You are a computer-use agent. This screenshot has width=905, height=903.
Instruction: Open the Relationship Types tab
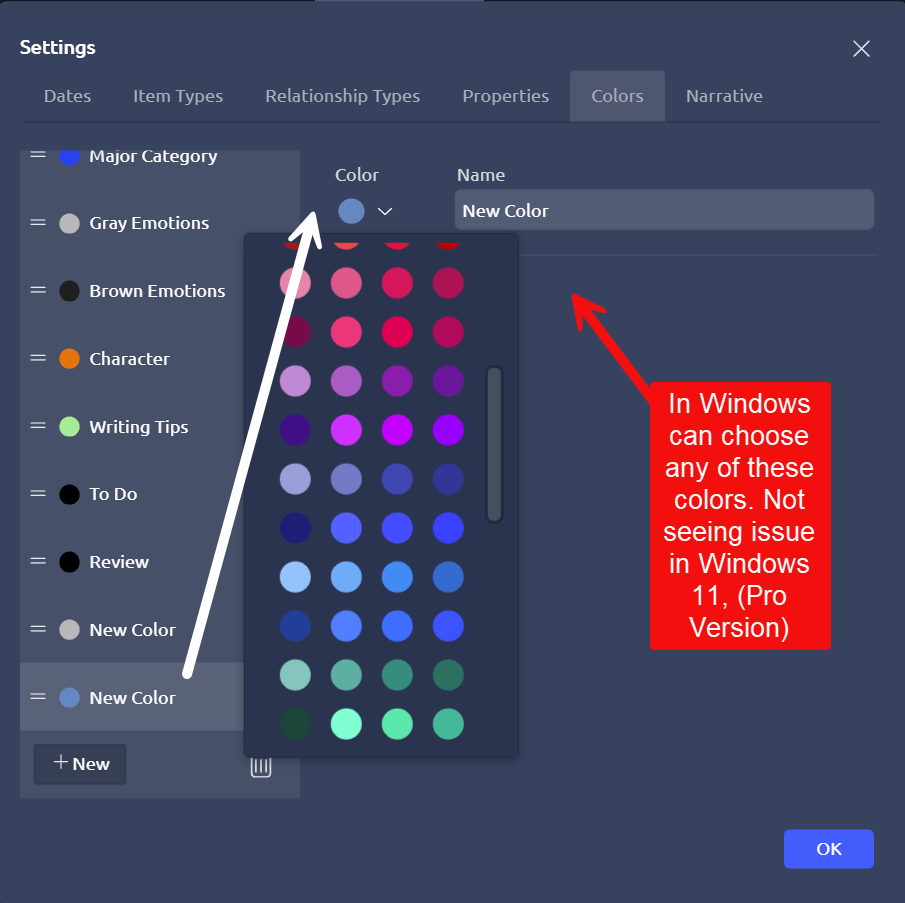[342, 96]
